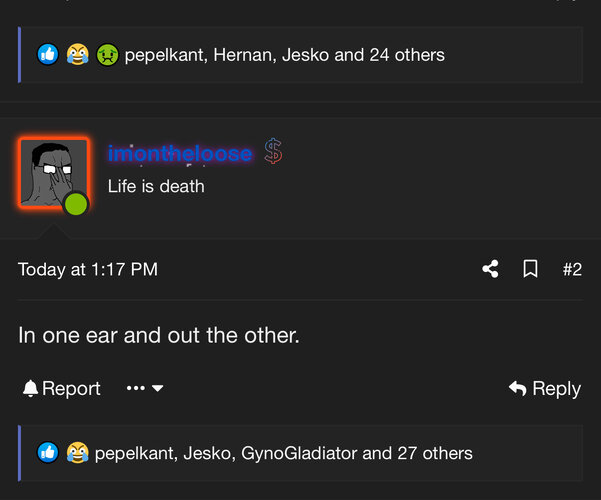
Task: Click the like icon in bottom reactions bar
Action: [x=48, y=453]
